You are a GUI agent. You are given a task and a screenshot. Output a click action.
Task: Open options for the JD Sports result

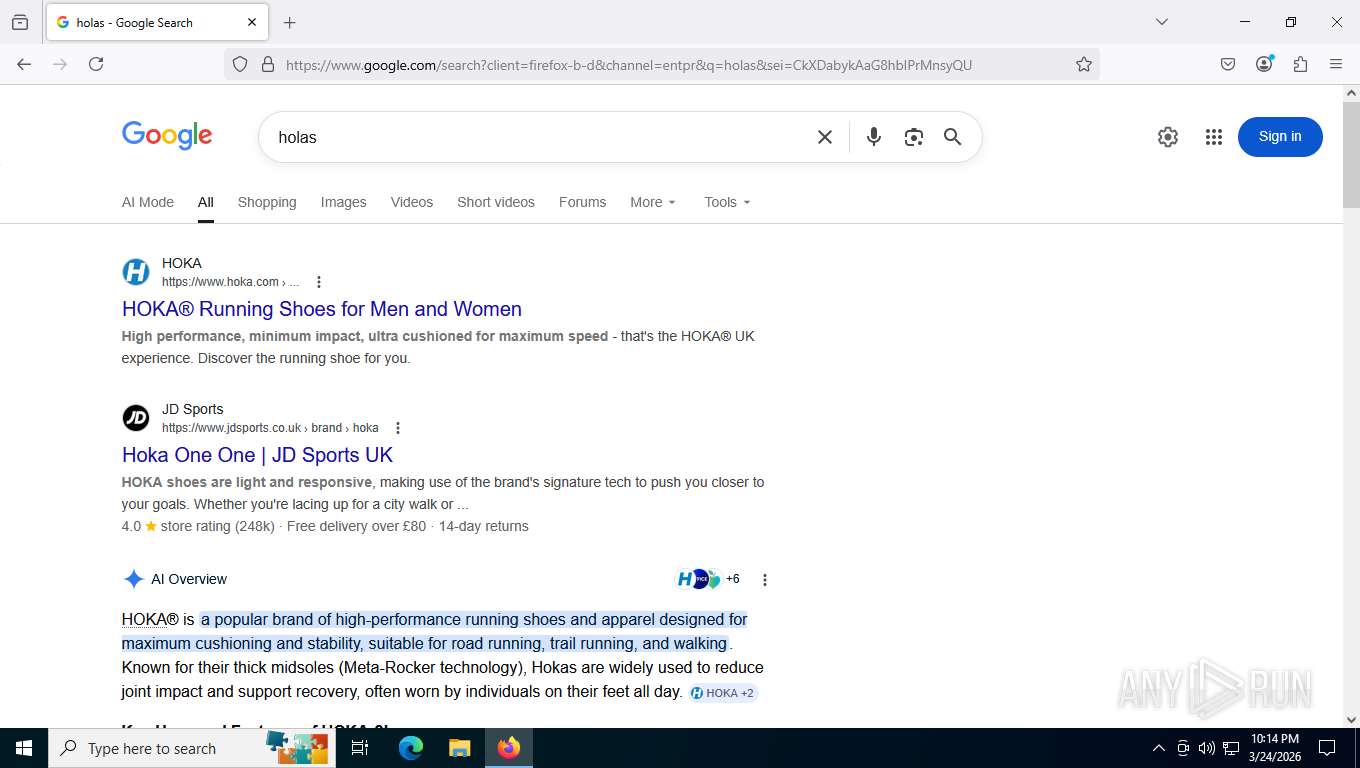coord(398,428)
